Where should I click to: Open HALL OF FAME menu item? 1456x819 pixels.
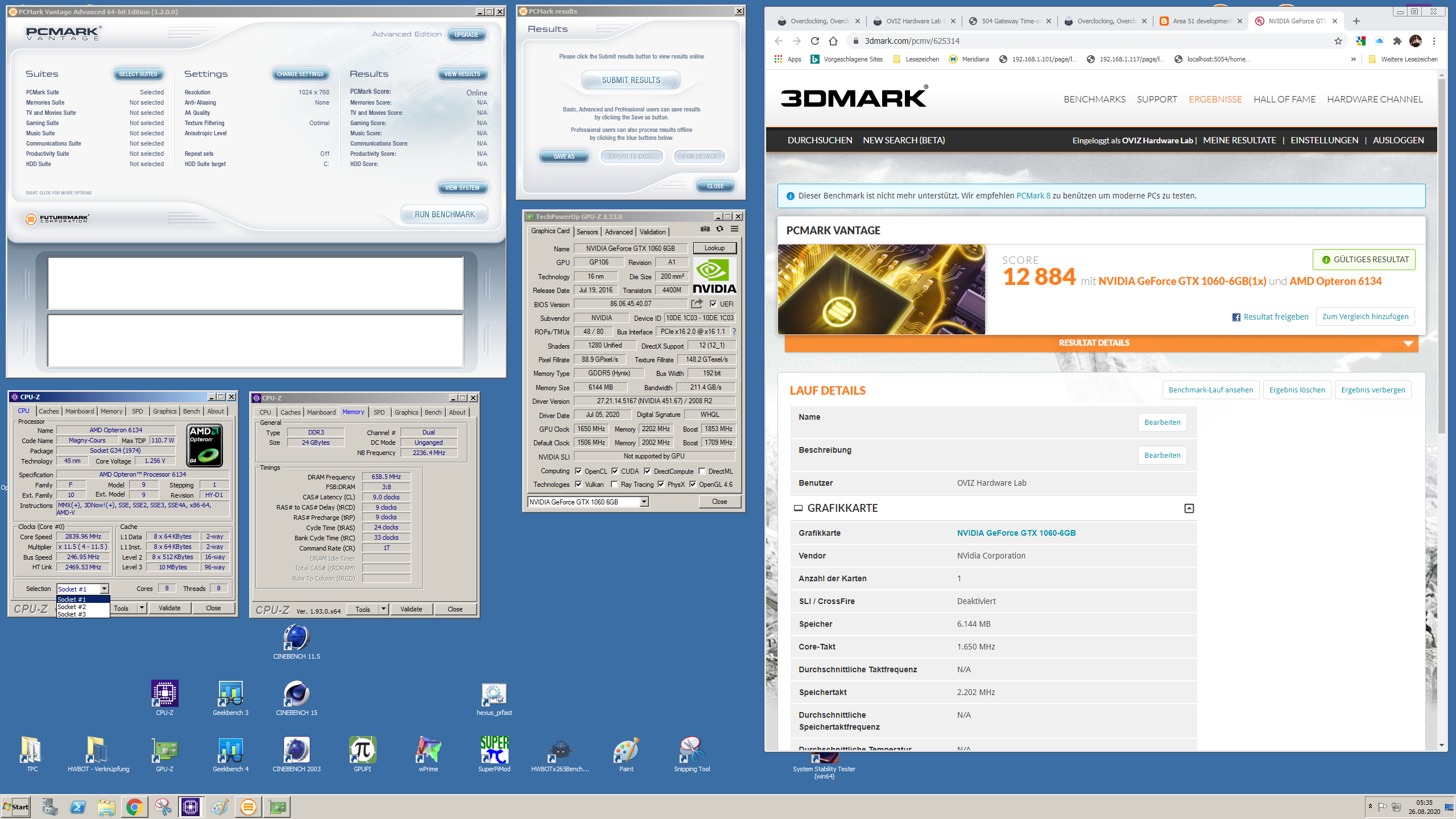click(1285, 99)
